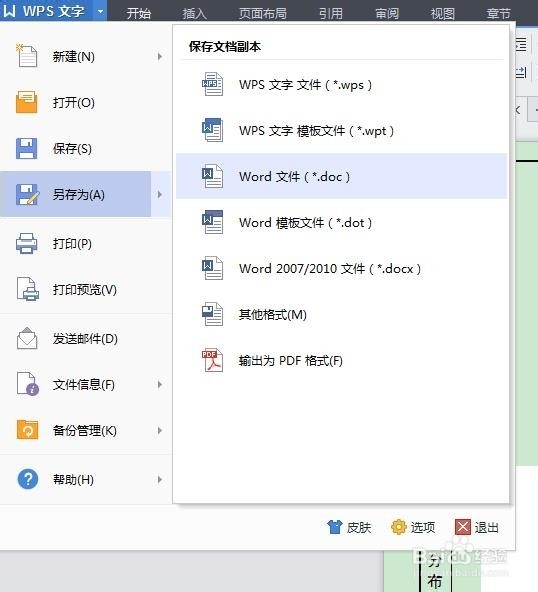Switch to the 章节 tab
Screen dimensions: 538x592
click(498, 14)
